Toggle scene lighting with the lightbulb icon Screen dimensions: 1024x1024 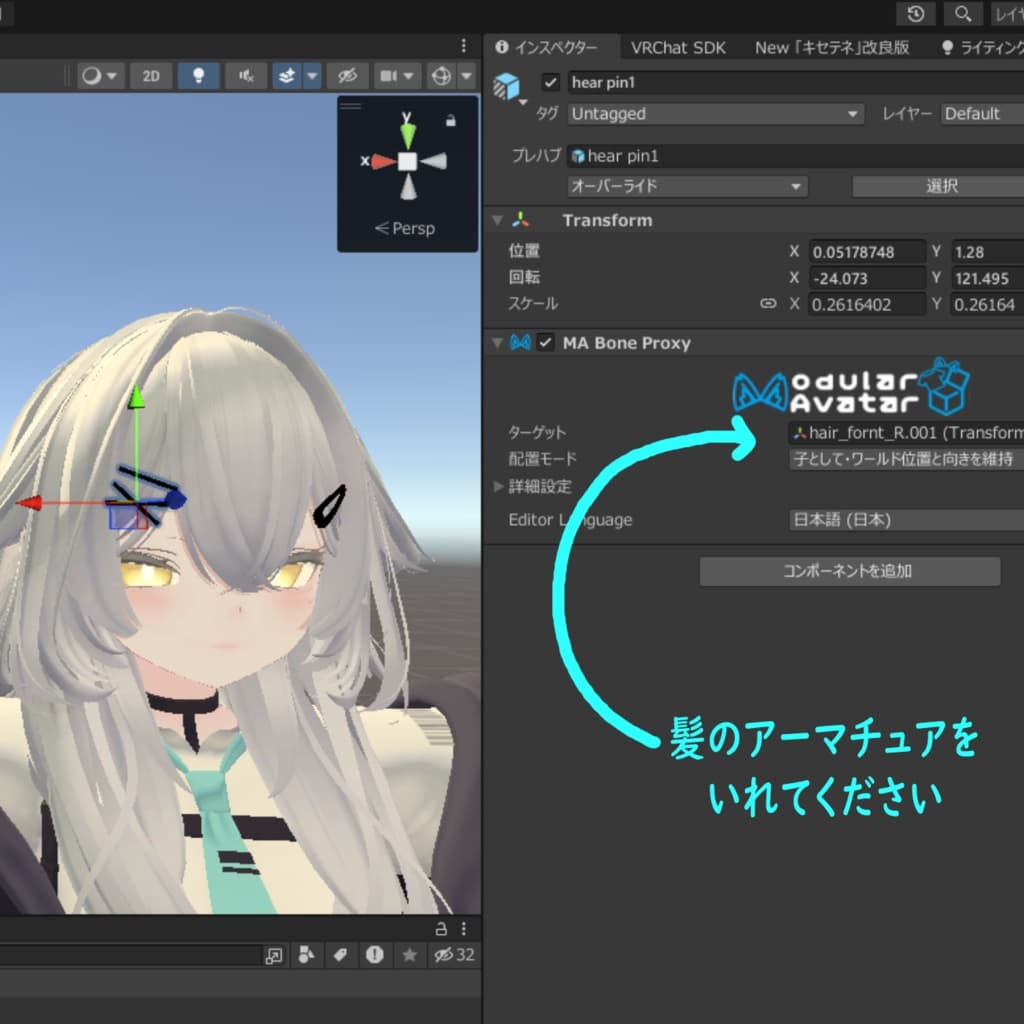[x=198, y=76]
